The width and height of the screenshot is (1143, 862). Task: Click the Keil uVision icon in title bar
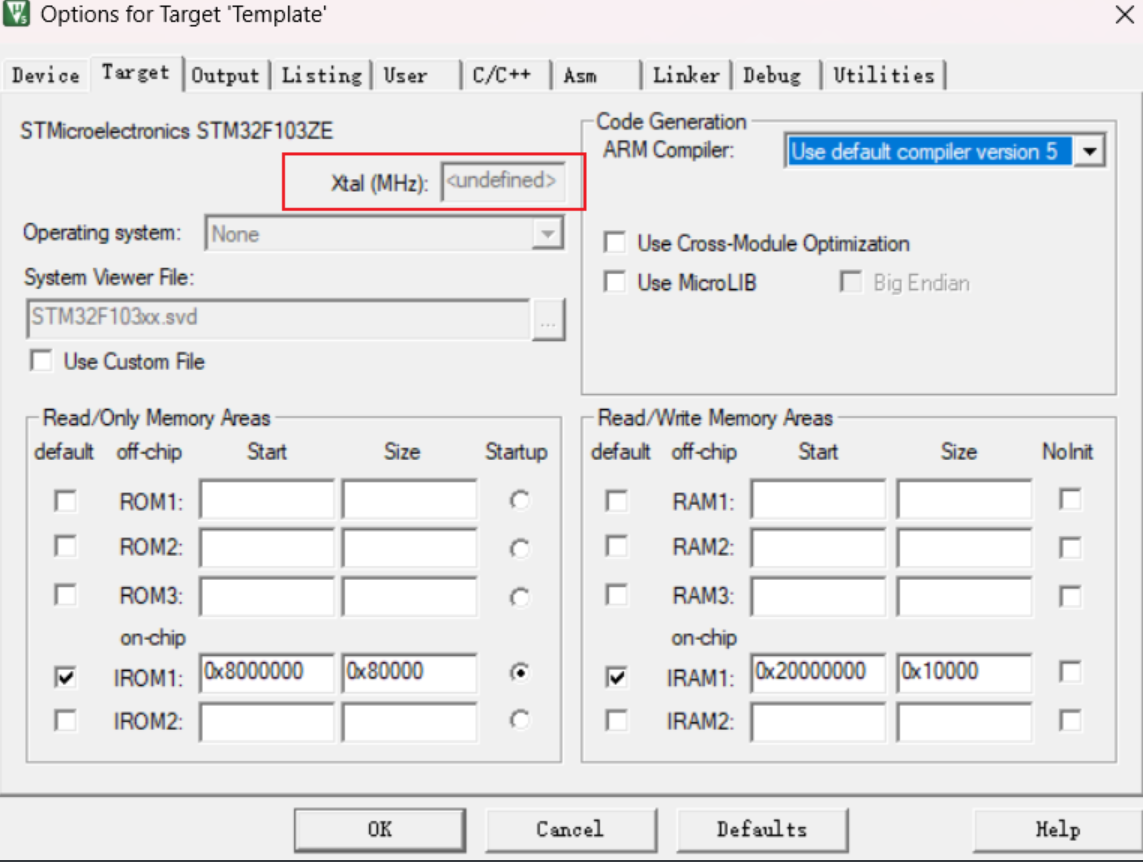click(x=15, y=13)
